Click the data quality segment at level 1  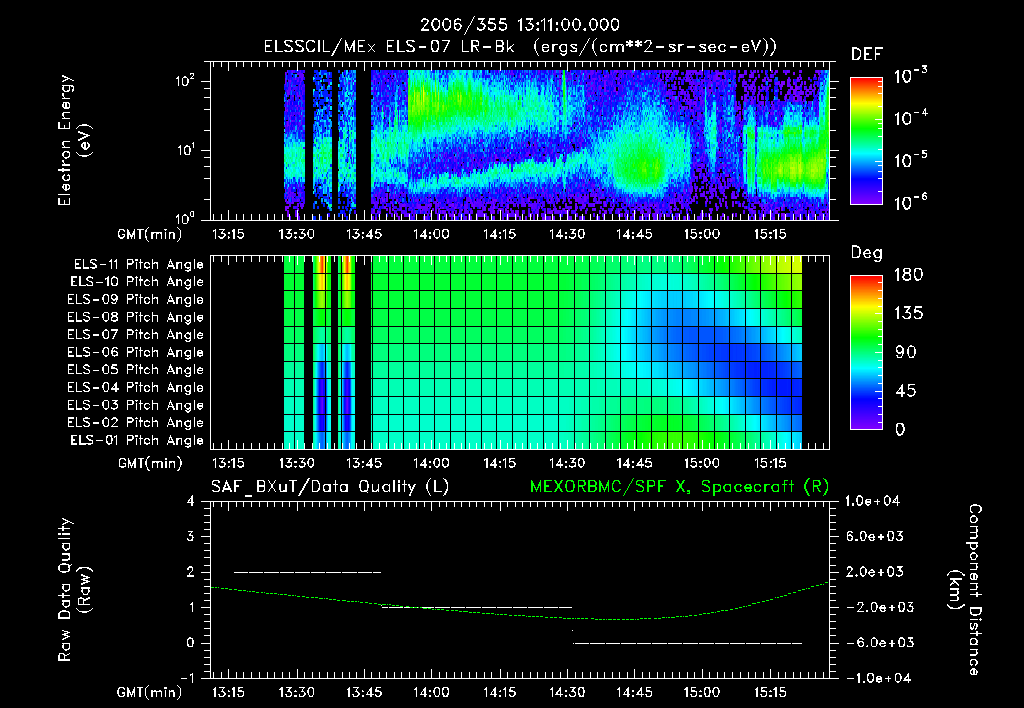(477, 607)
